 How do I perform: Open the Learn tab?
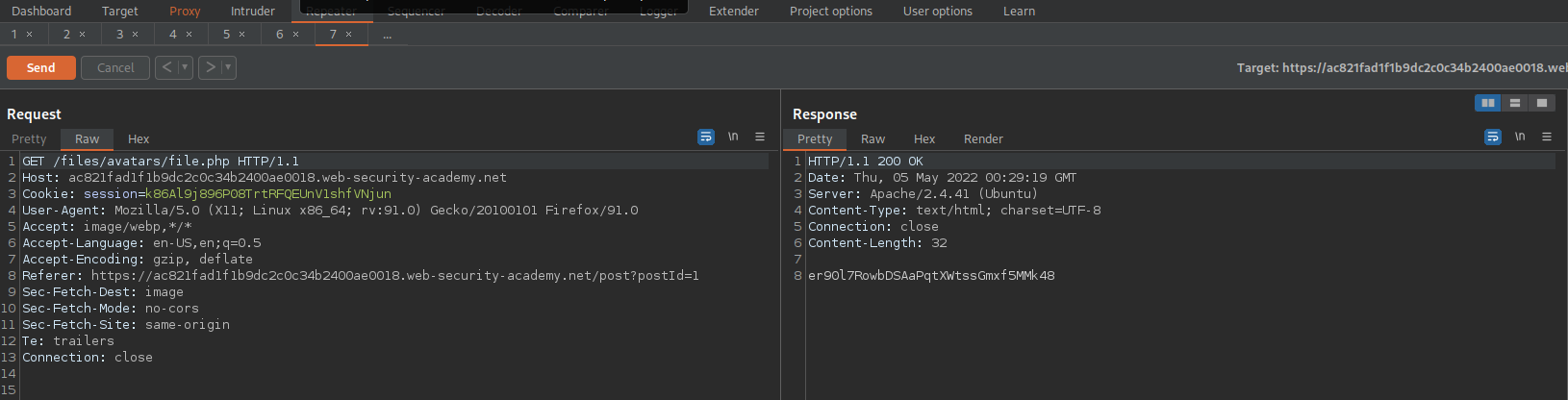point(1020,12)
